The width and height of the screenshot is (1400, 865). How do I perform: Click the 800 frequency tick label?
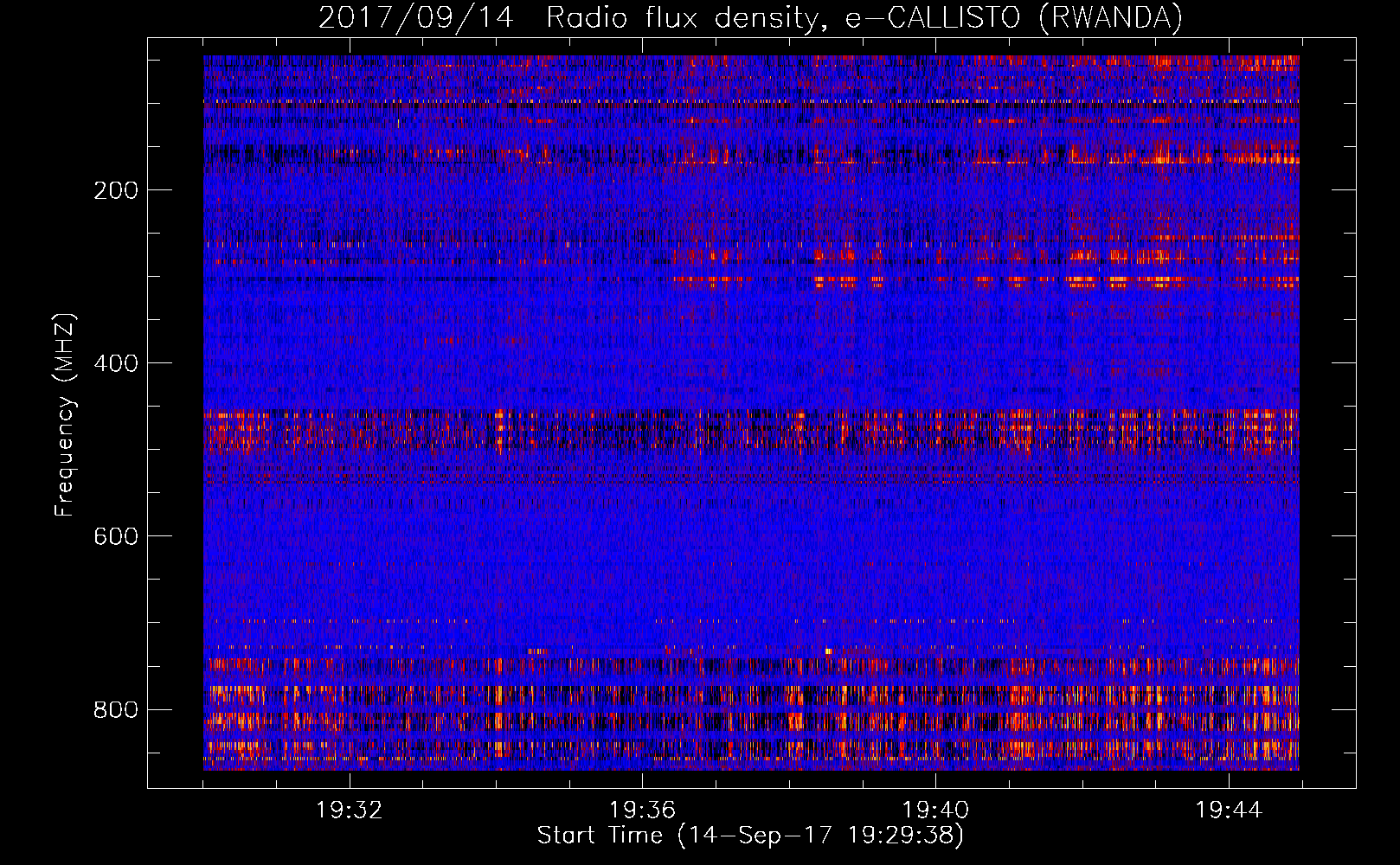[115, 709]
